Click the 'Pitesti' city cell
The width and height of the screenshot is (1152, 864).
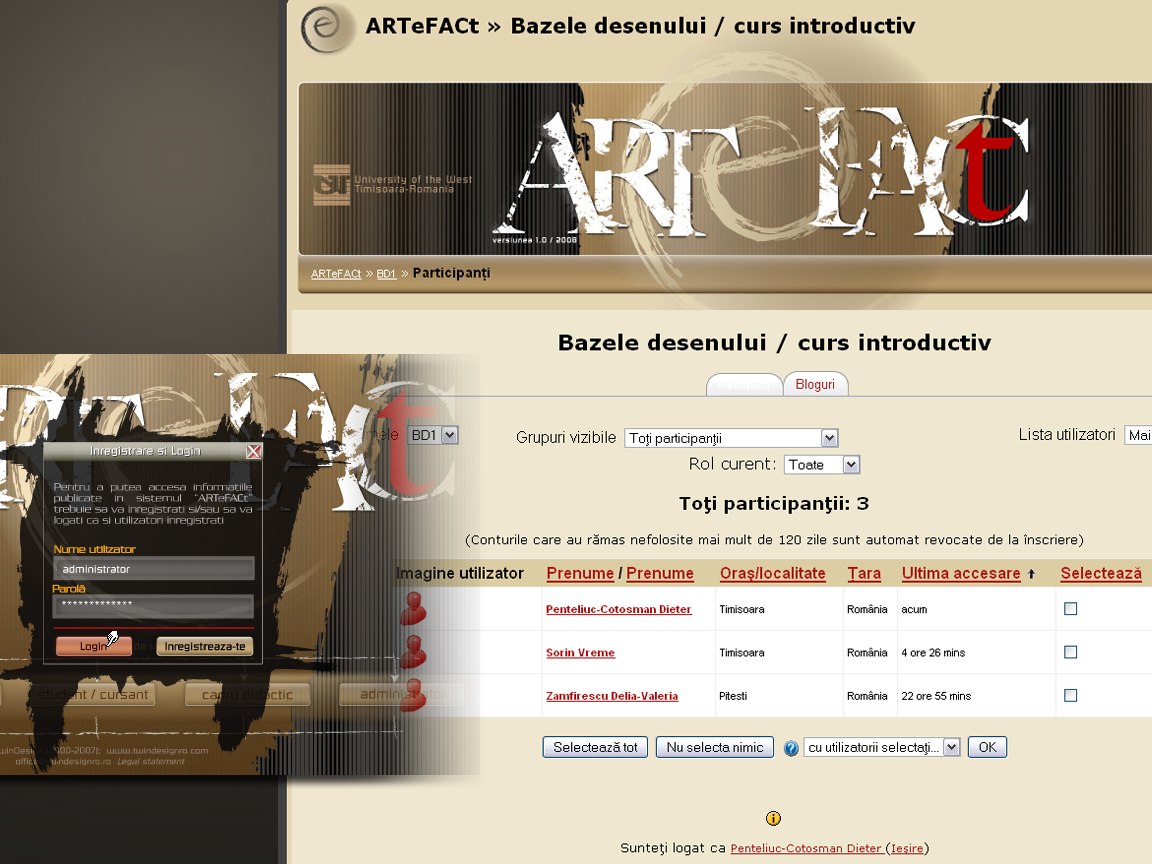pos(733,696)
